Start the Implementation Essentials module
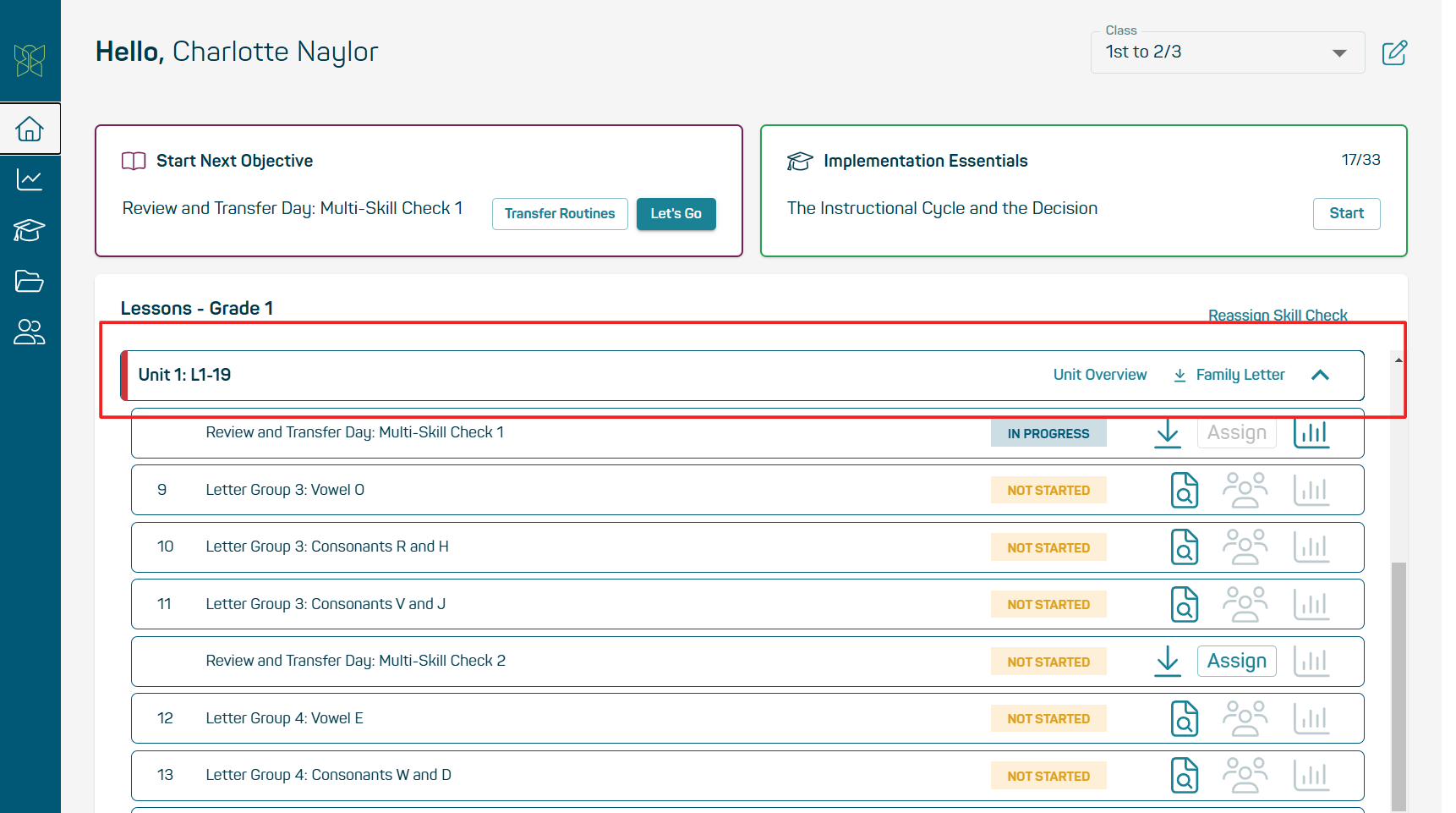 click(1346, 213)
